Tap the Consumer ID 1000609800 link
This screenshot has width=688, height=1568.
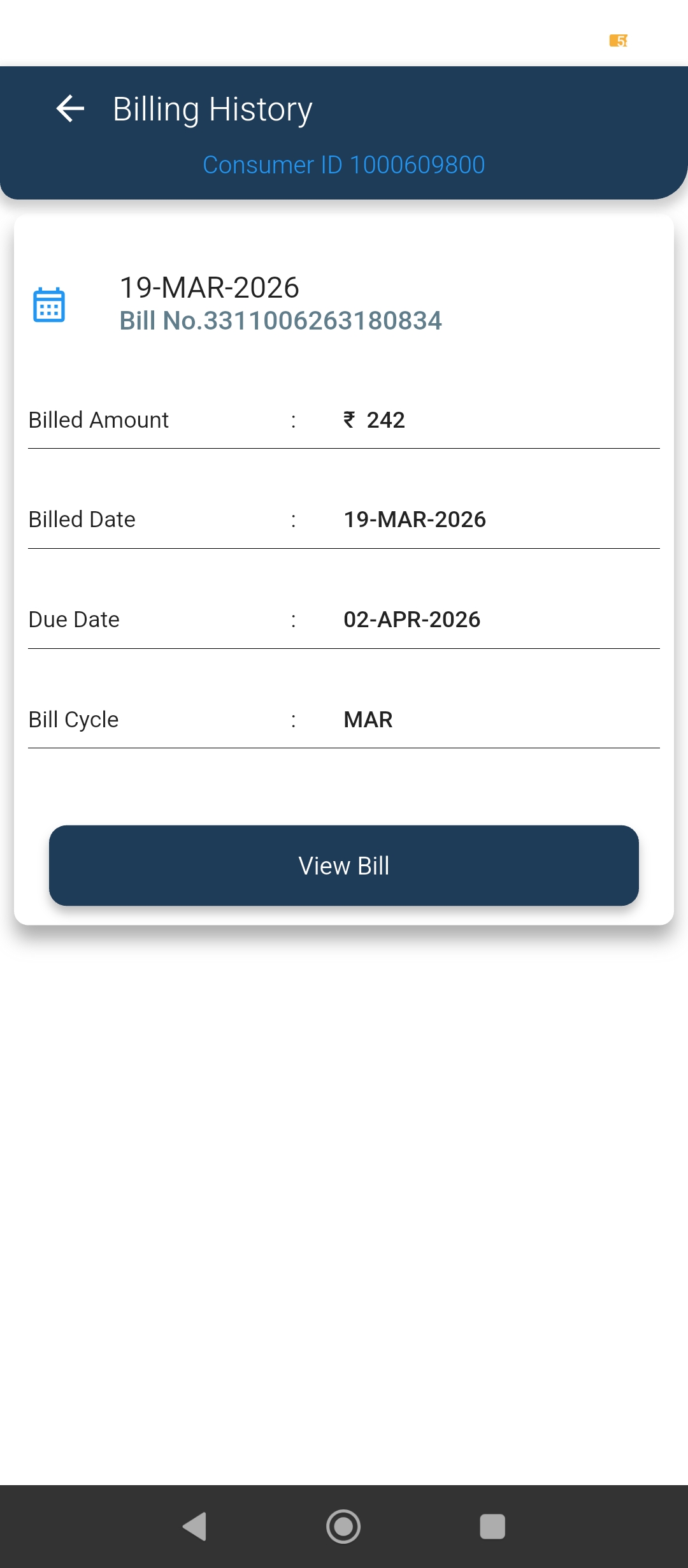click(344, 165)
